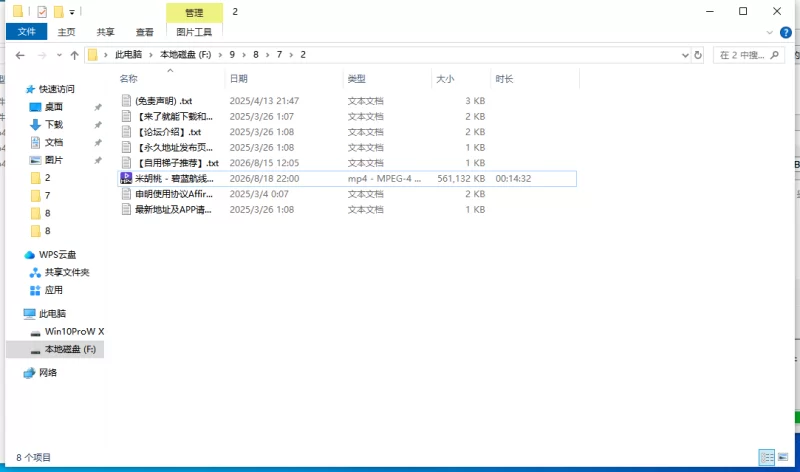Open the recent locations dropdown arrow
The image size is (800, 472).
pos(59,55)
